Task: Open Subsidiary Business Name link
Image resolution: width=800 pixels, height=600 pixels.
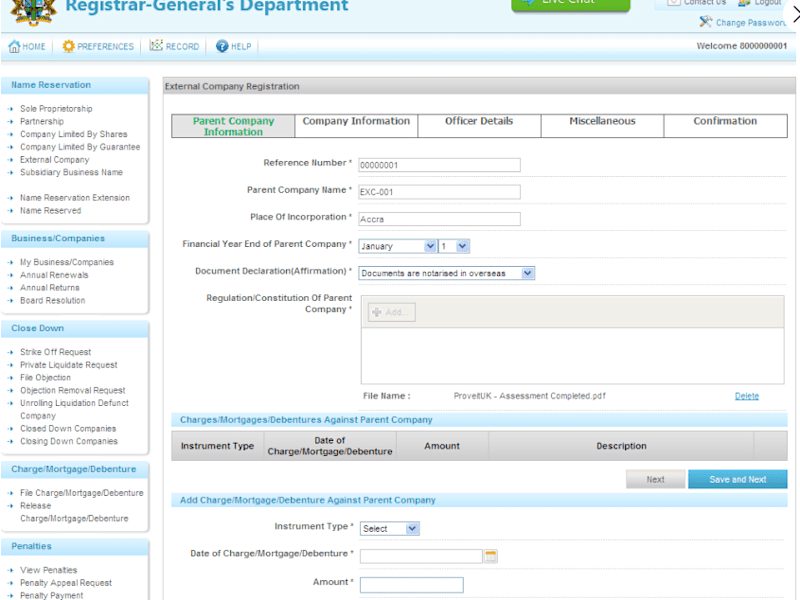Action: [x=71, y=172]
